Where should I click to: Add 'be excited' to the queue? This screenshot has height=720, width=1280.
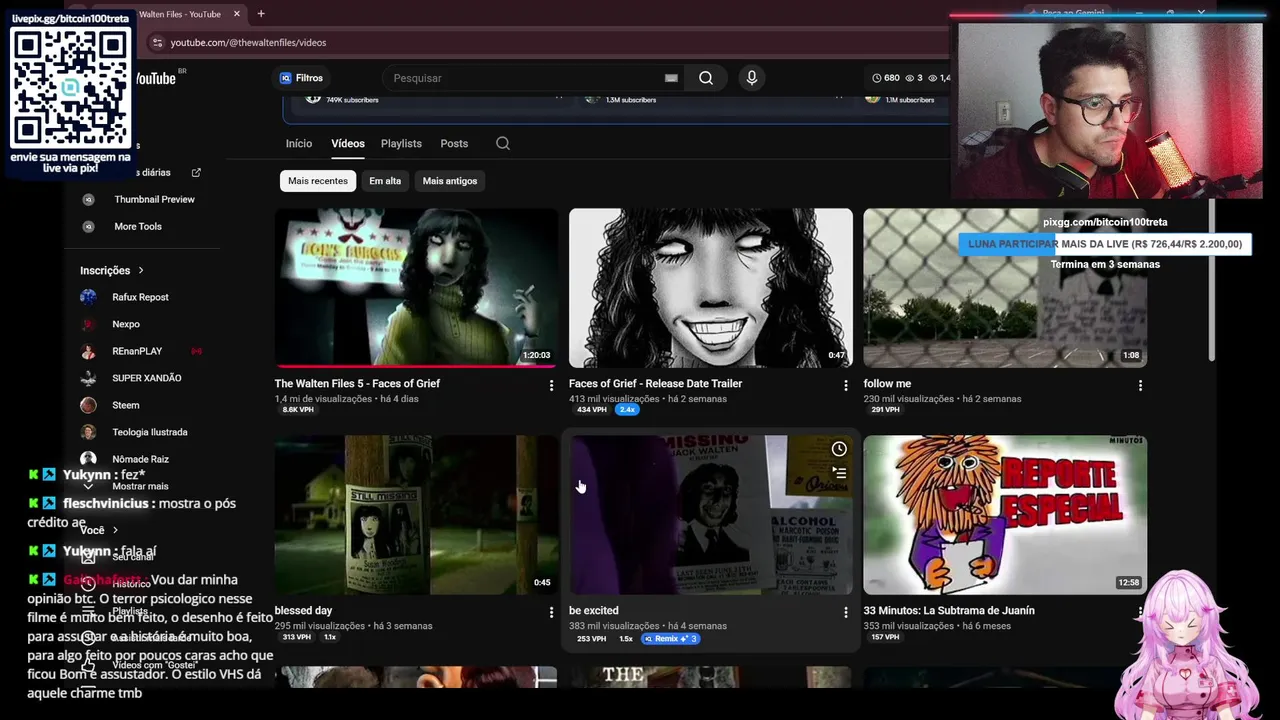839,473
